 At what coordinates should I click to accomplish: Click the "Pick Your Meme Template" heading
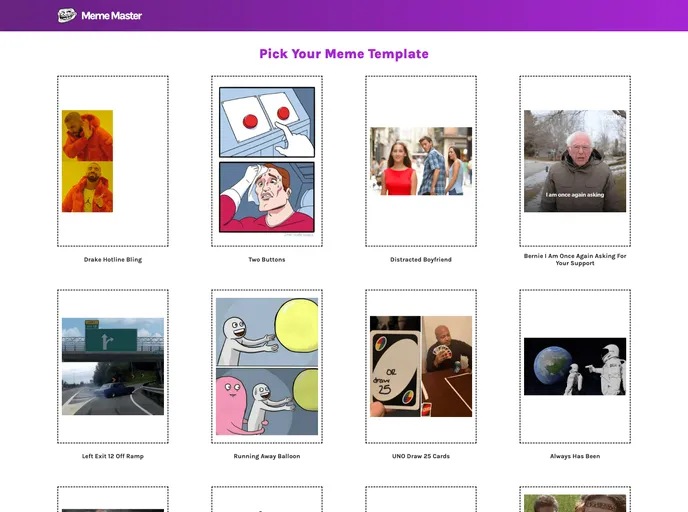[x=344, y=54]
